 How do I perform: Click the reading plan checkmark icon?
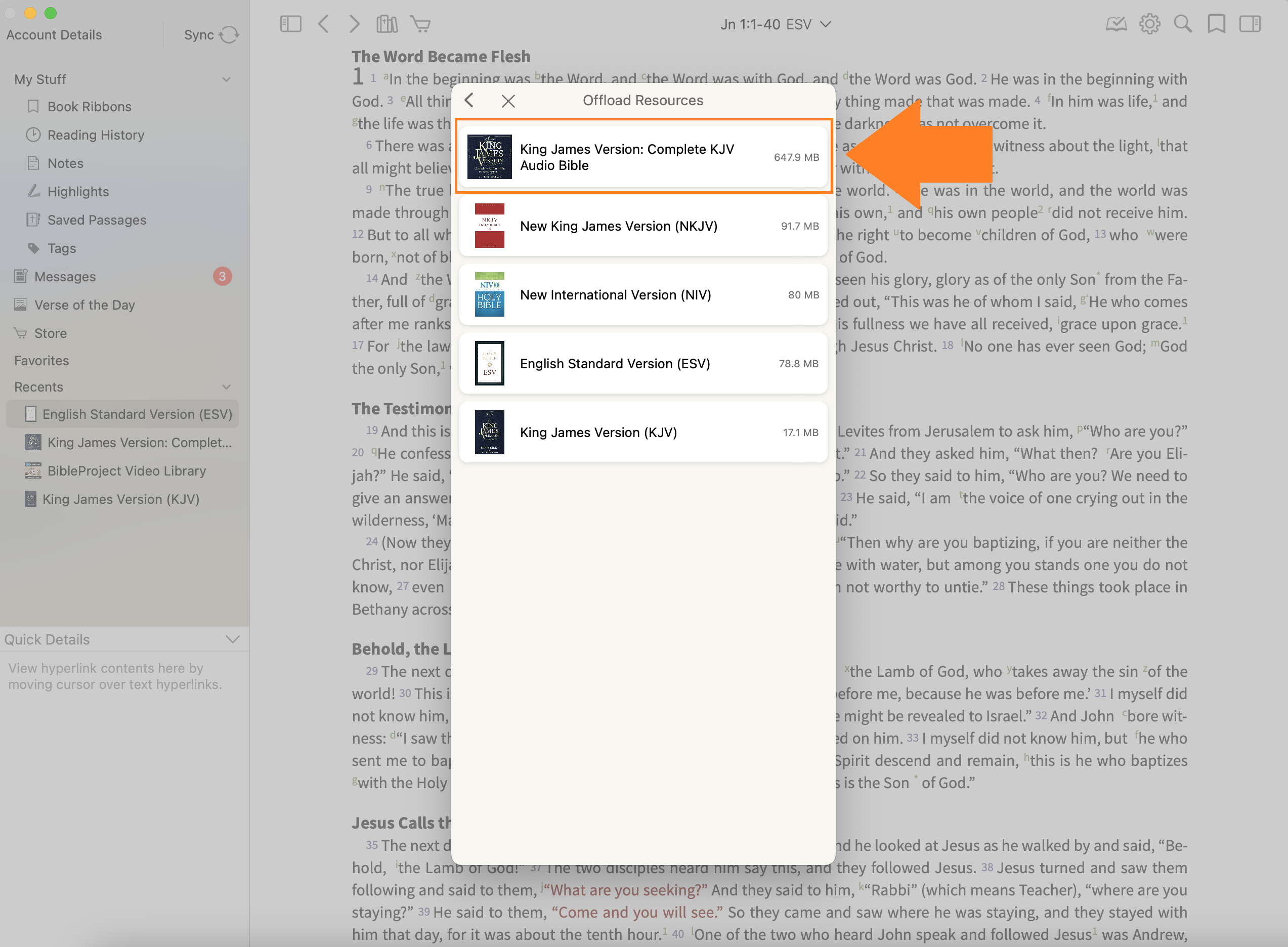pos(1115,24)
